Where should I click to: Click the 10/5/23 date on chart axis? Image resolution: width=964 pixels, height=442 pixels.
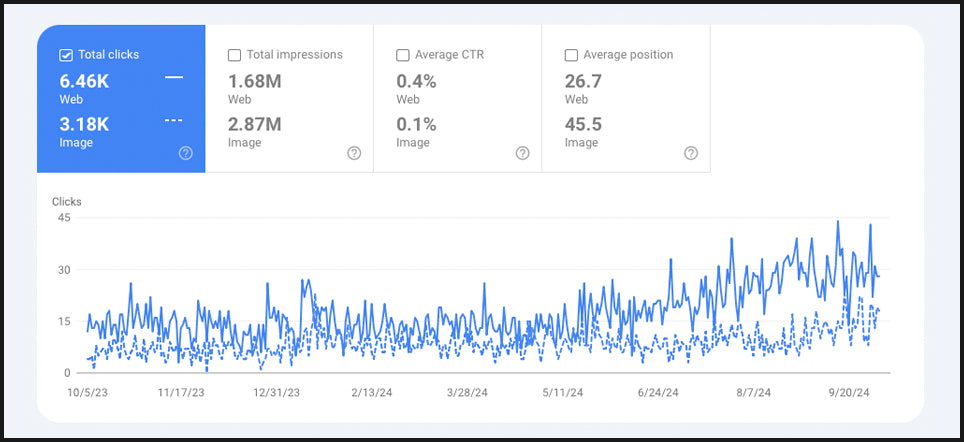coord(87,393)
